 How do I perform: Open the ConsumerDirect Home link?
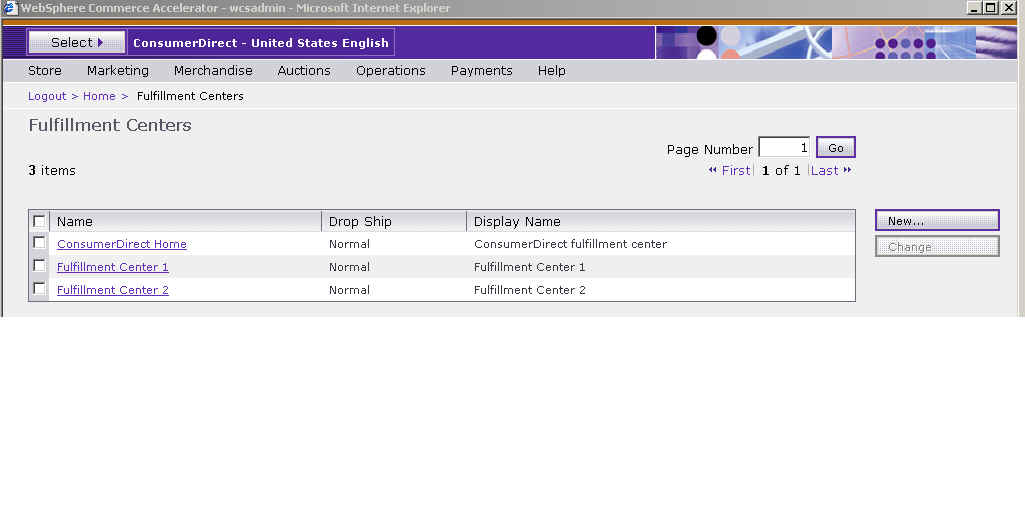tap(122, 244)
